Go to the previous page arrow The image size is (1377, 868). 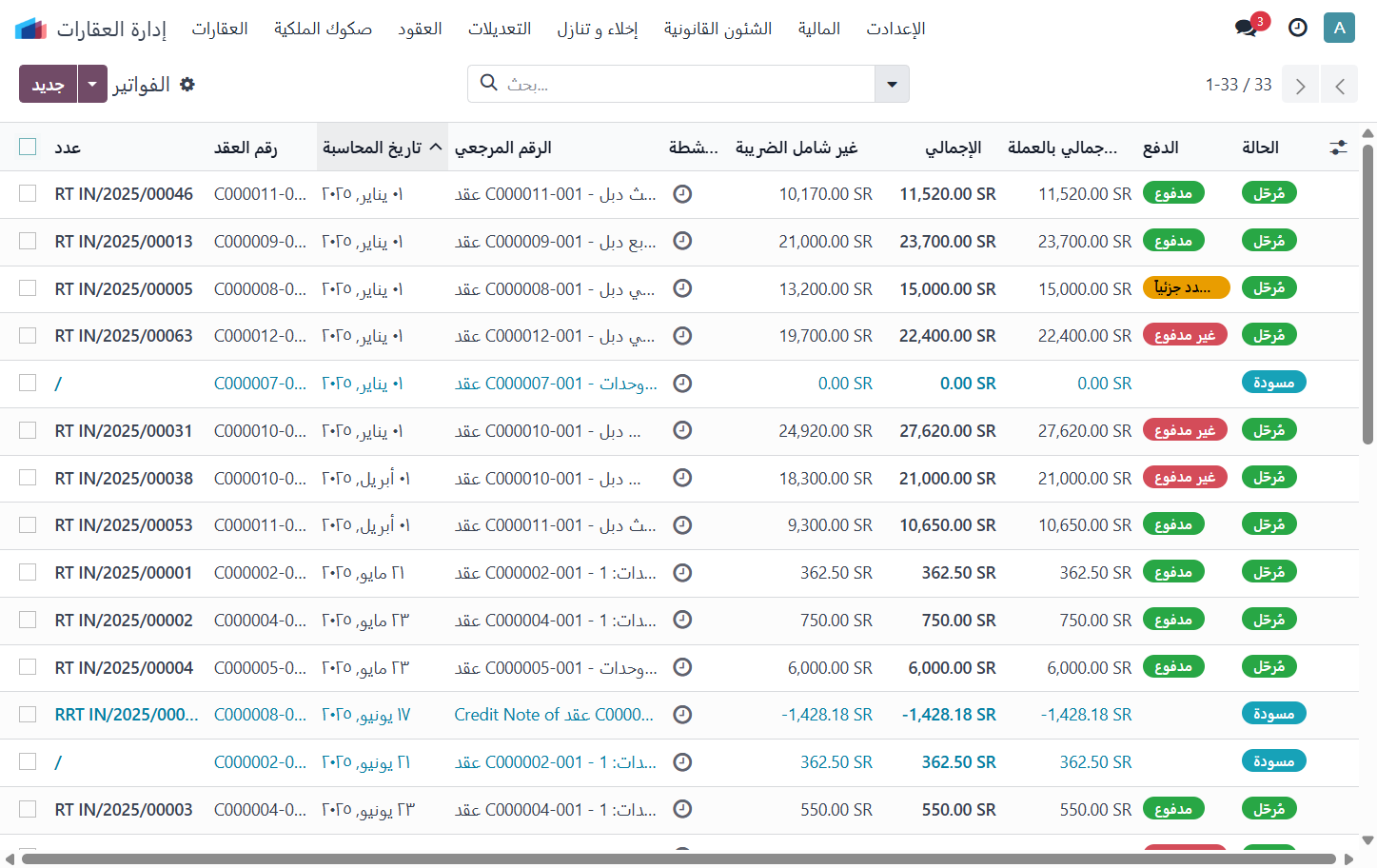click(x=1340, y=85)
